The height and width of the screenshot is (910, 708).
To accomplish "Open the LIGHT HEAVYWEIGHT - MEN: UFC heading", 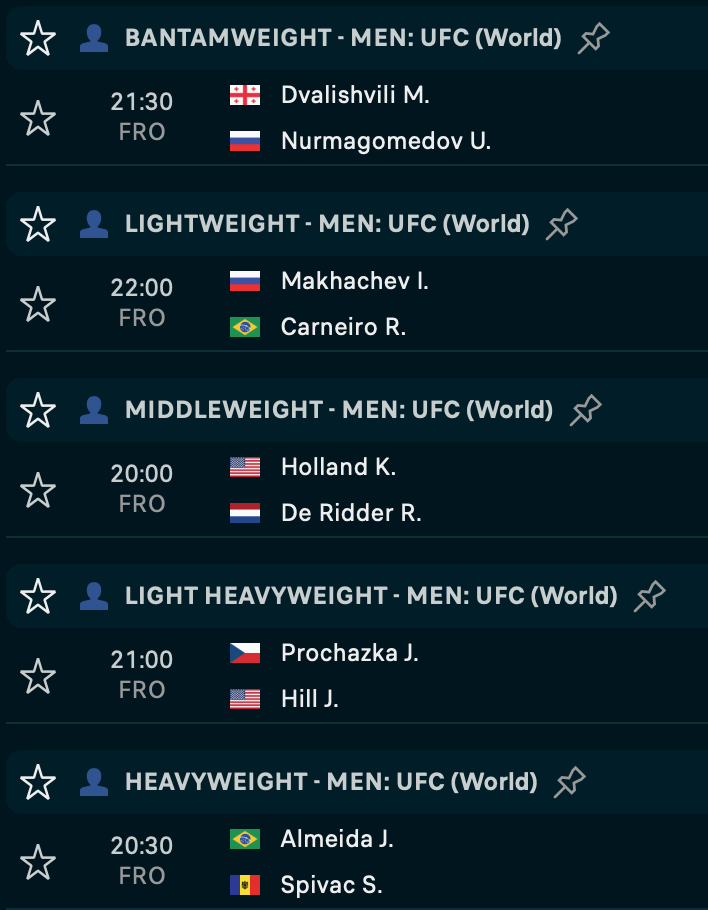I will [371, 596].
